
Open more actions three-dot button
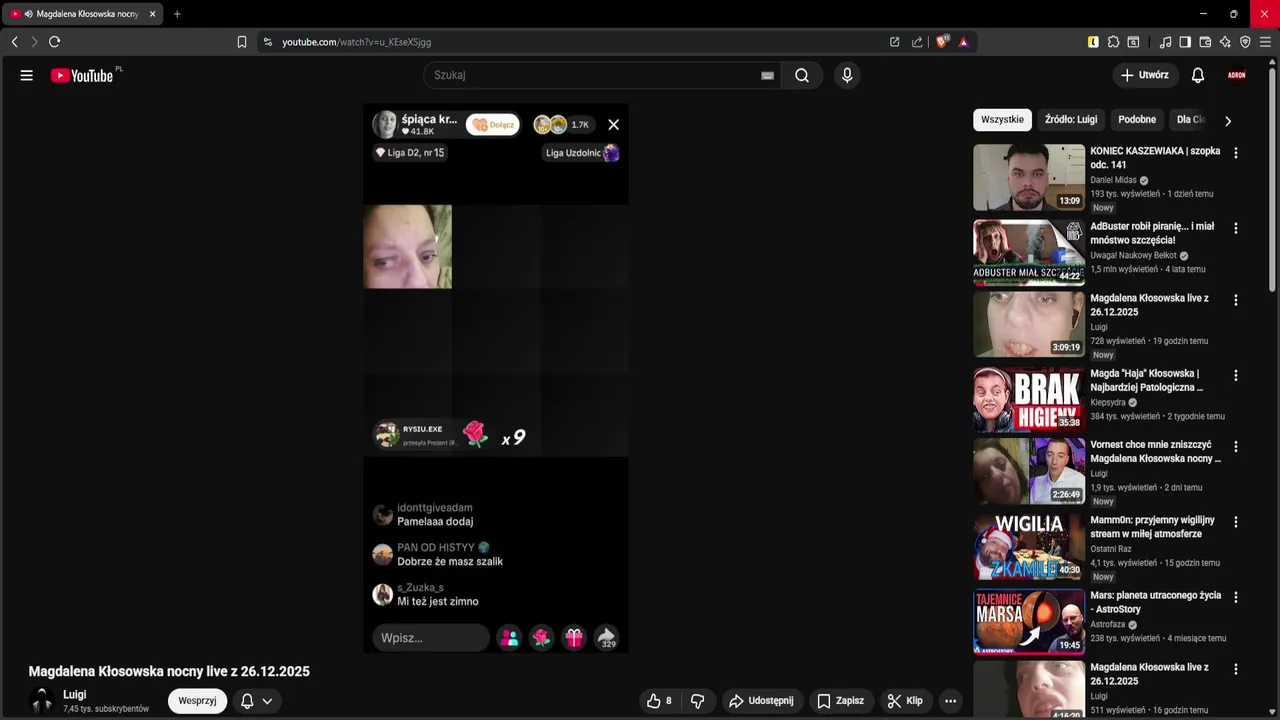click(951, 701)
